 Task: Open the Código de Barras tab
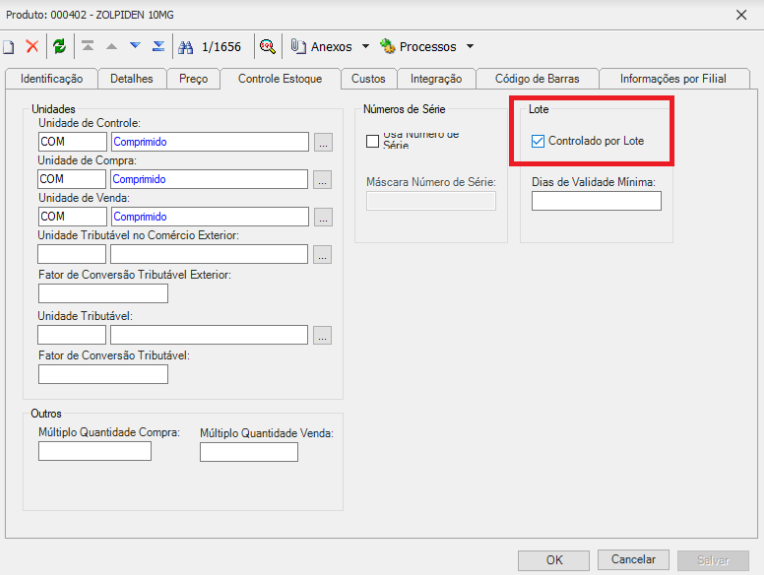[537, 79]
